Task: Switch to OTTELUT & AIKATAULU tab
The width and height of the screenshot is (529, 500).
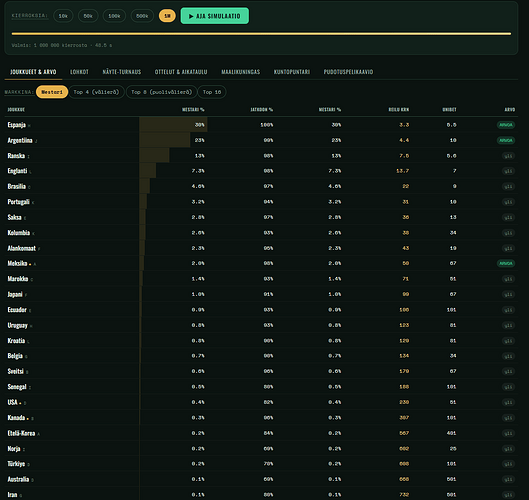Action: pyautogui.click(x=181, y=72)
